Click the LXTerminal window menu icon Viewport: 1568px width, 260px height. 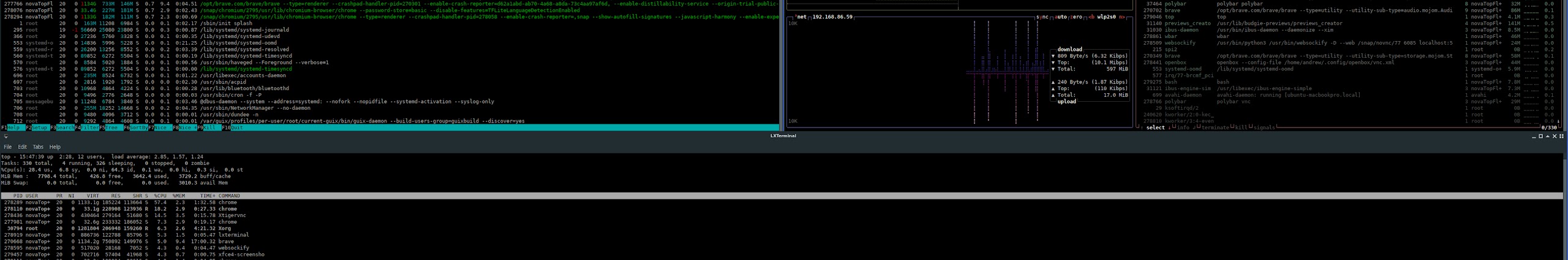point(6,136)
